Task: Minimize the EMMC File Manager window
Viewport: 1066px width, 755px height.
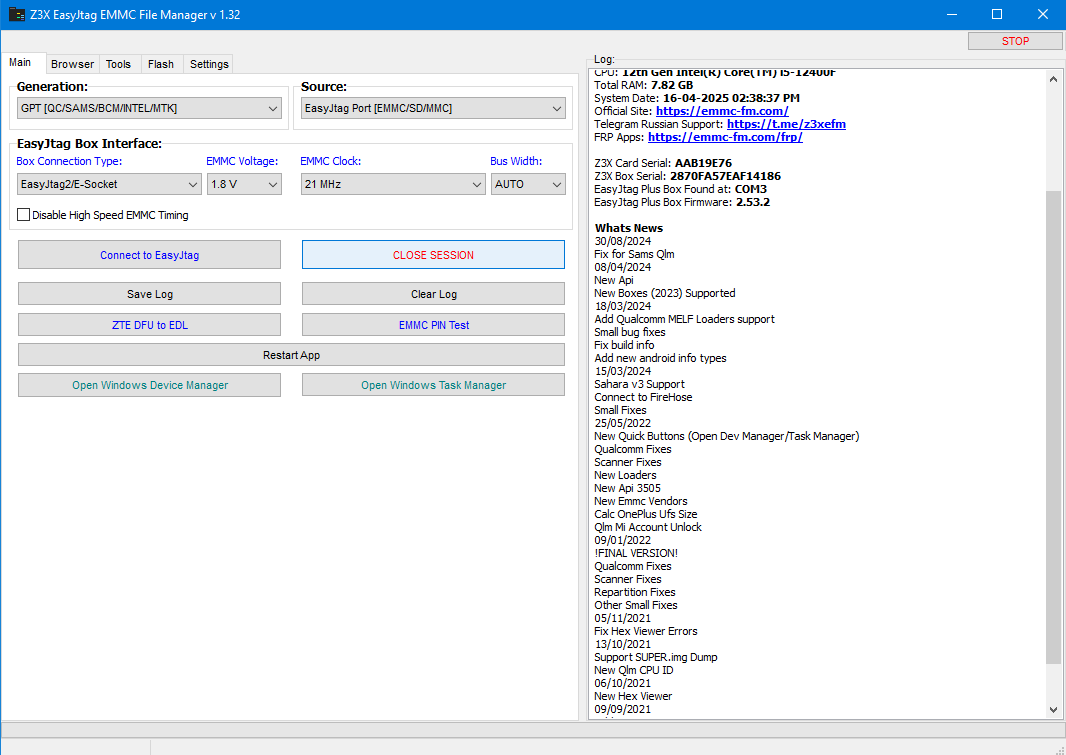Action: (x=951, y=14)
